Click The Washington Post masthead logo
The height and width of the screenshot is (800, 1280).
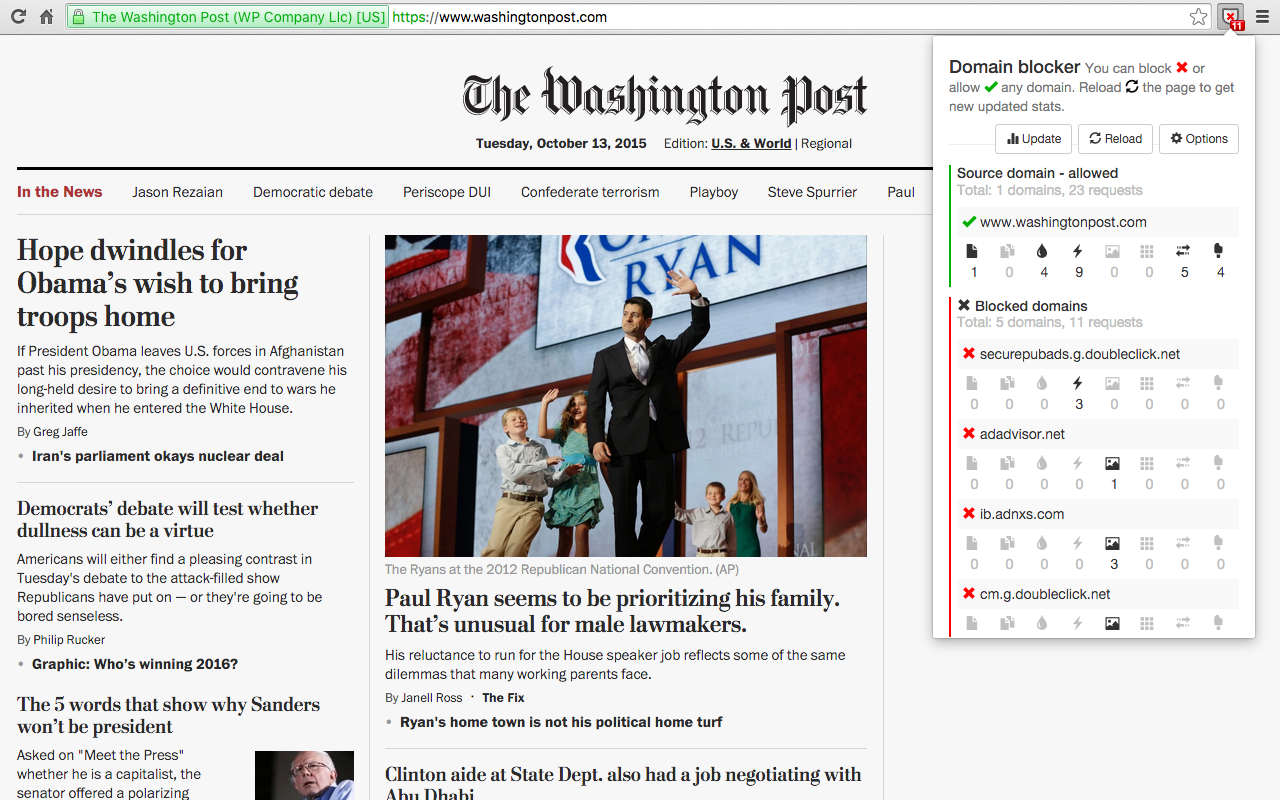click(665, 98)
